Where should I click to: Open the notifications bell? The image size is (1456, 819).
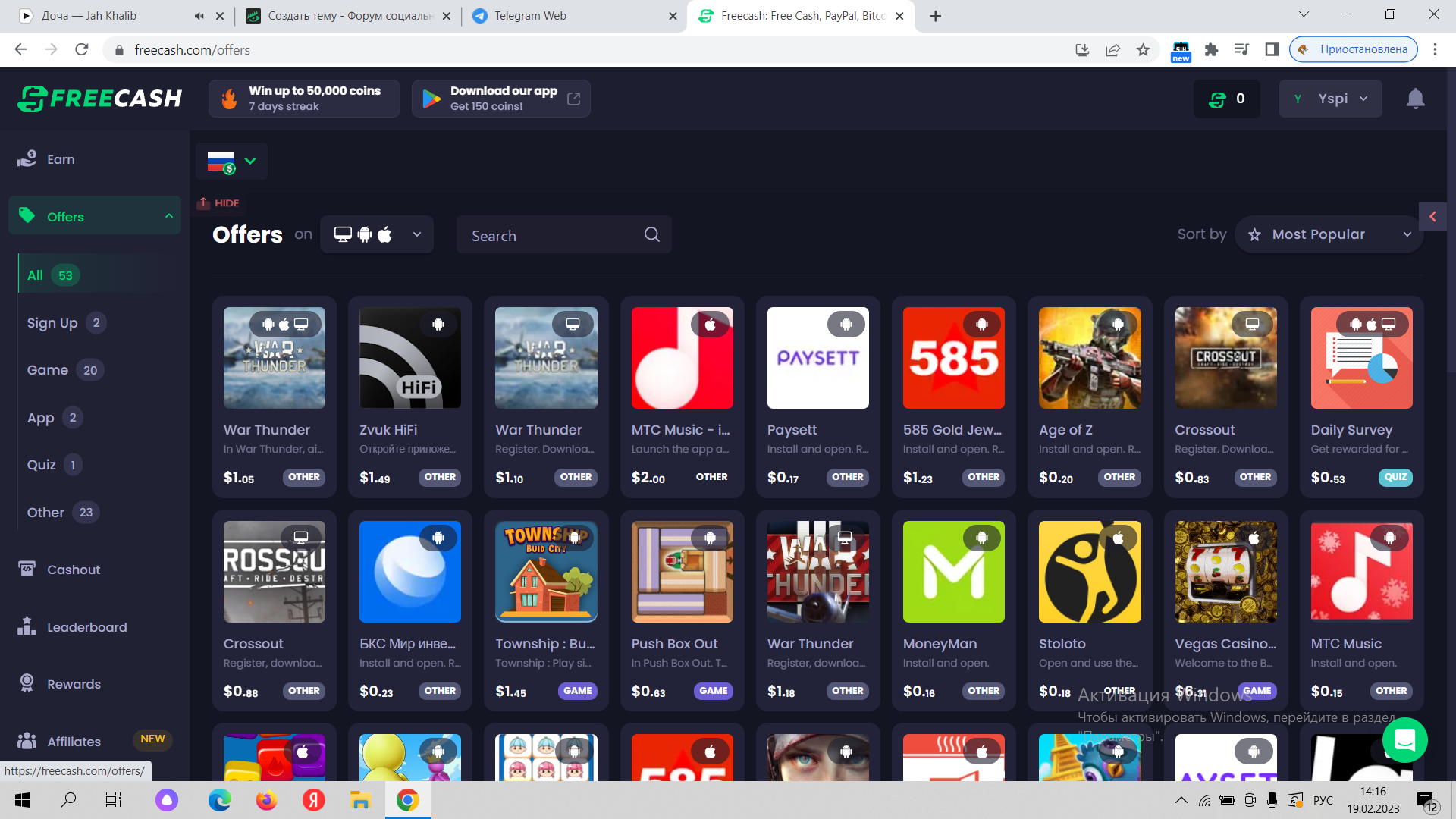click(1415, 99)
